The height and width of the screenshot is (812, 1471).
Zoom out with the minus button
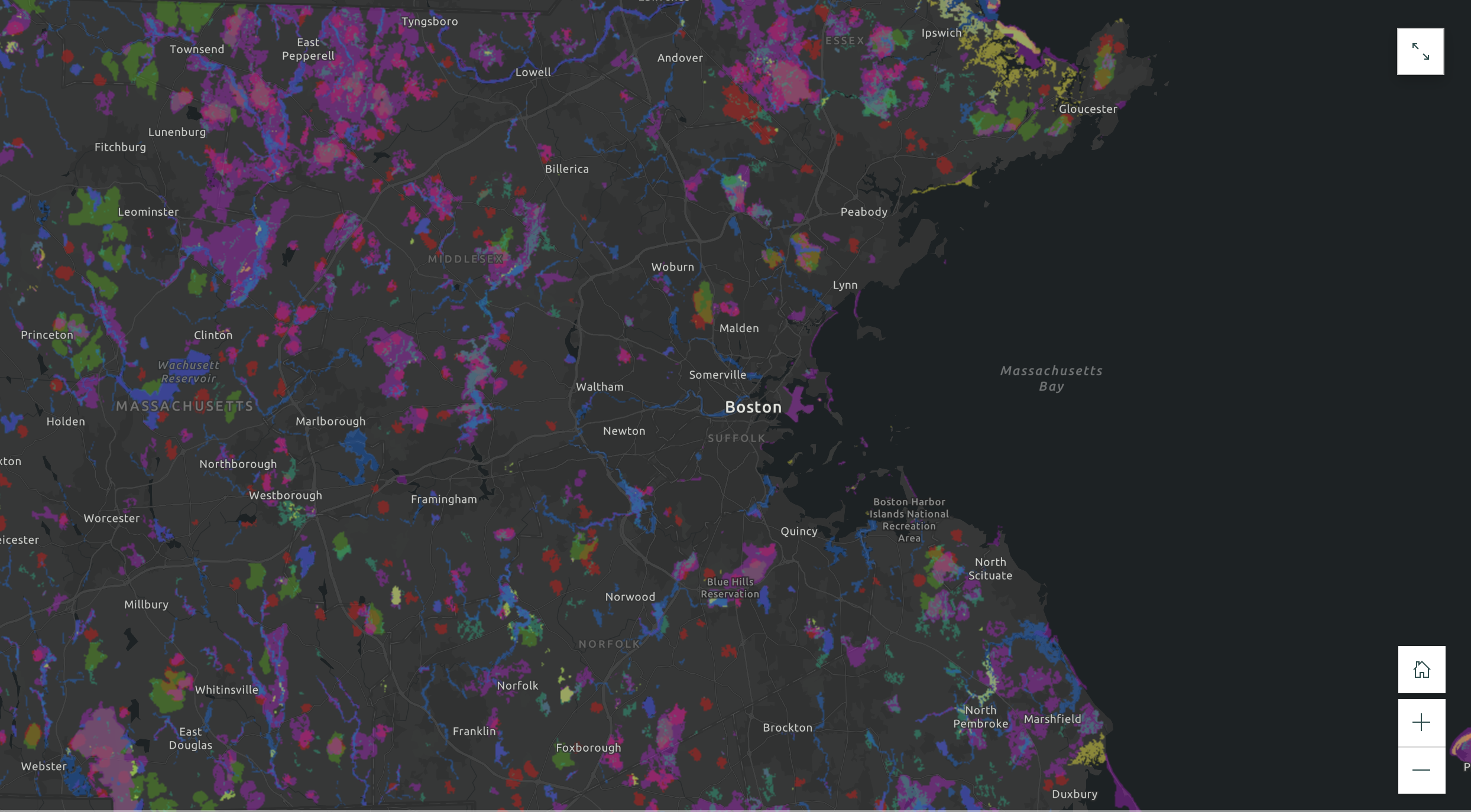pyautogui.click(x=1421, y=770)
